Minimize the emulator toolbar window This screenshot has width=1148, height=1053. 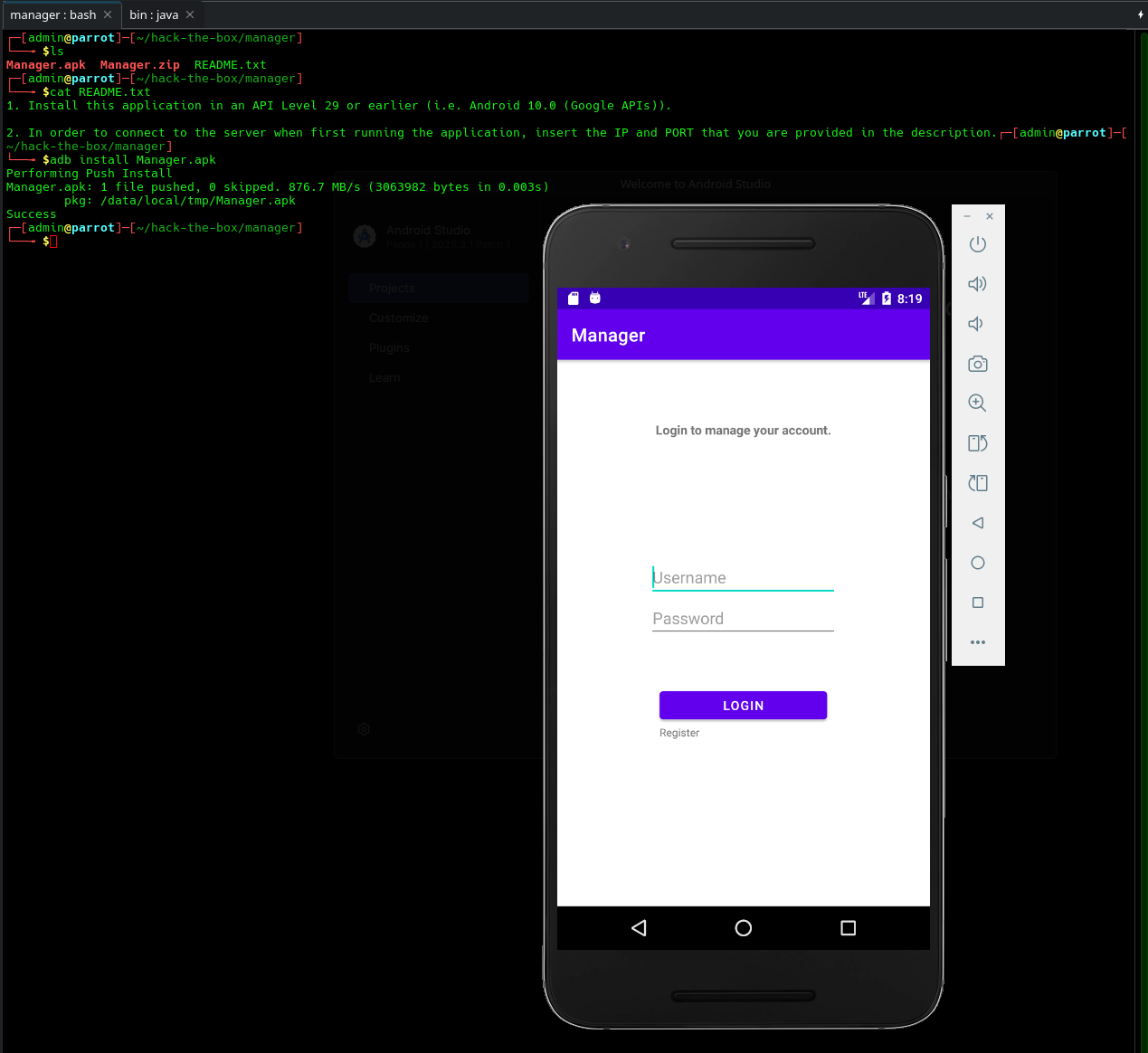(967, 216)
